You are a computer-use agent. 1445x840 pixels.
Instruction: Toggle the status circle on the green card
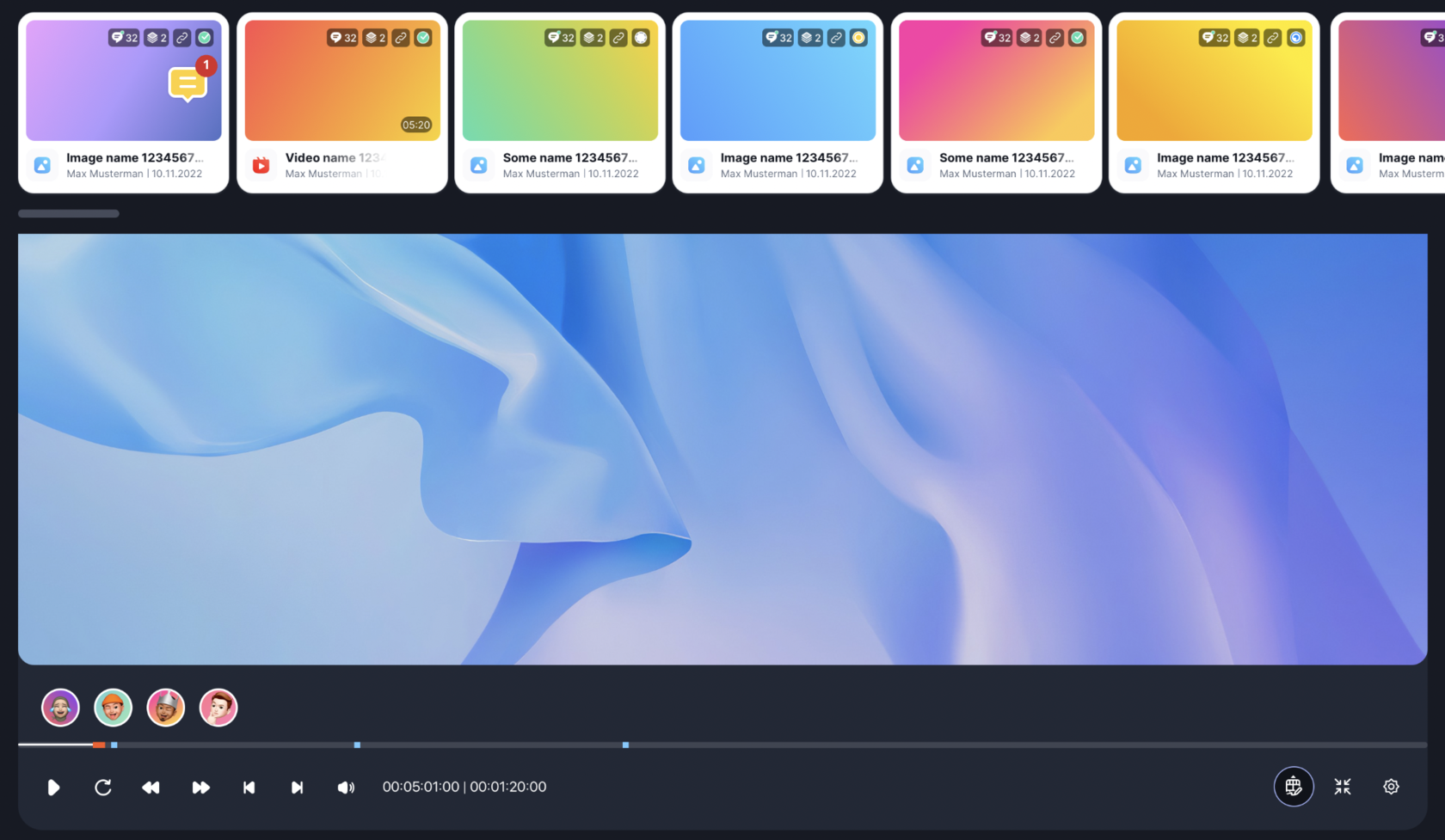coord(641,38)
